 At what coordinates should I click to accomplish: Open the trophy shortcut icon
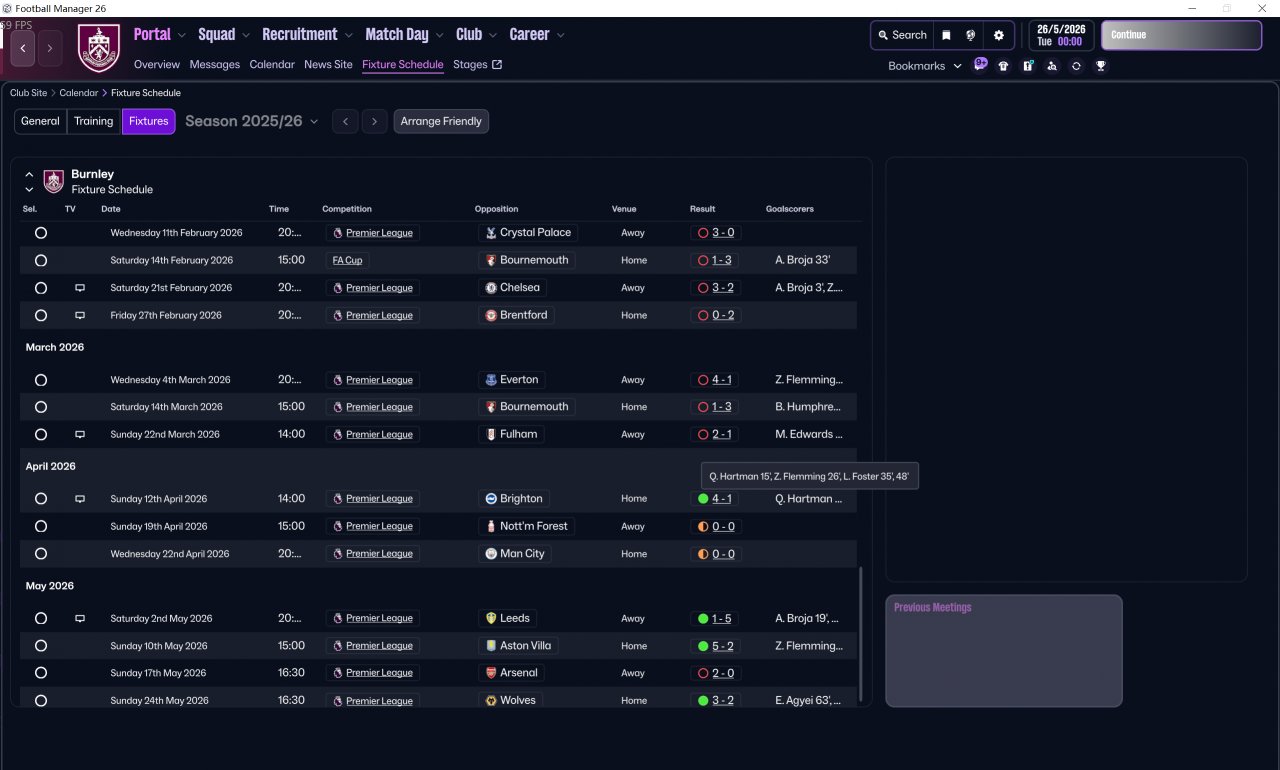[1101, 66]
